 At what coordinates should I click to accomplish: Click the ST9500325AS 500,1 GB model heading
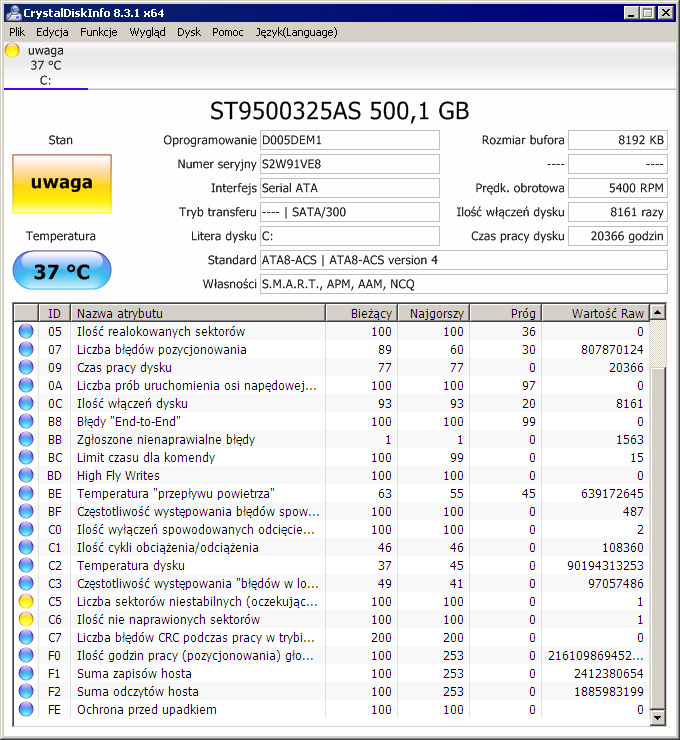(340, 111)
